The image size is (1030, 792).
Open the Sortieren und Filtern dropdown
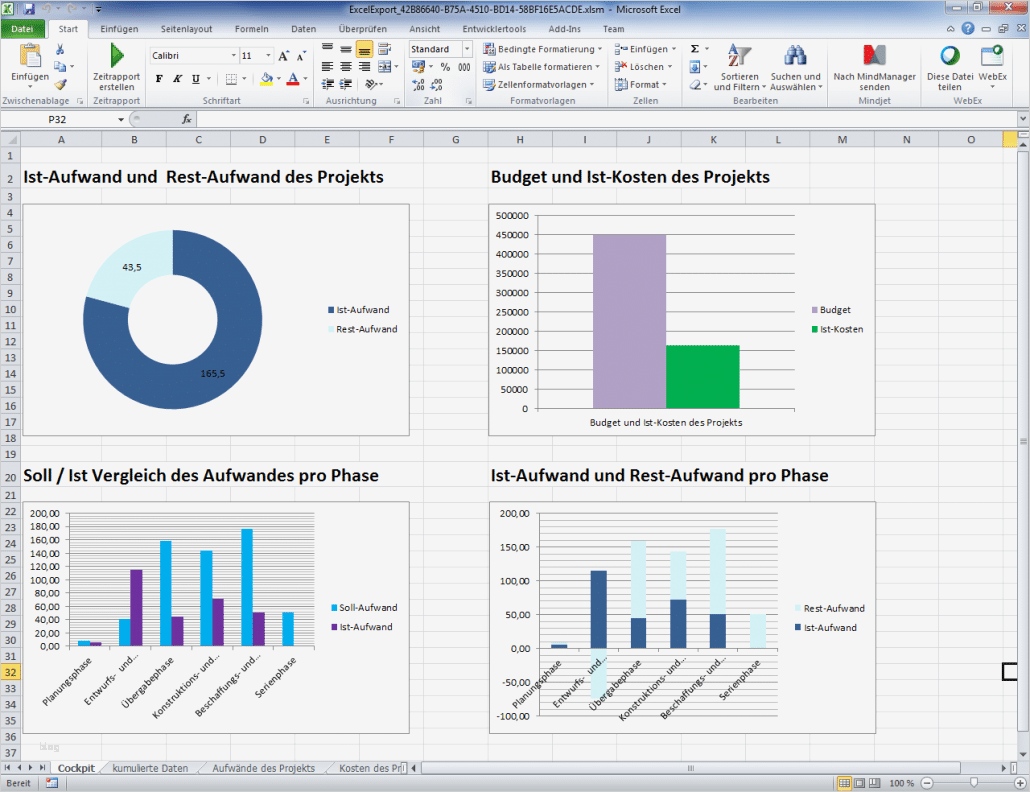[x=739, y=68]
